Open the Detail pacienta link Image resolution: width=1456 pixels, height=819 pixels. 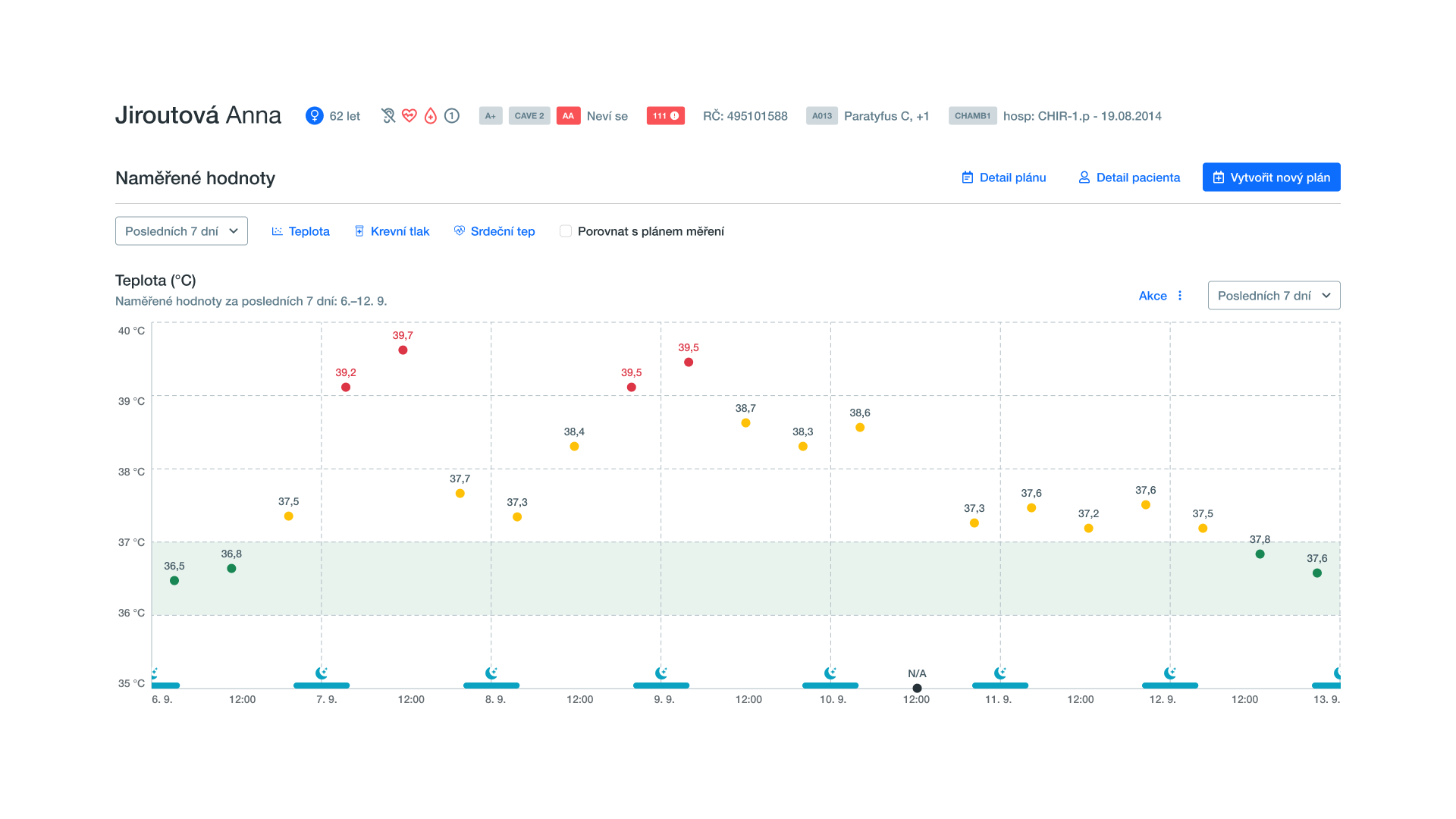pos(1129,177)
